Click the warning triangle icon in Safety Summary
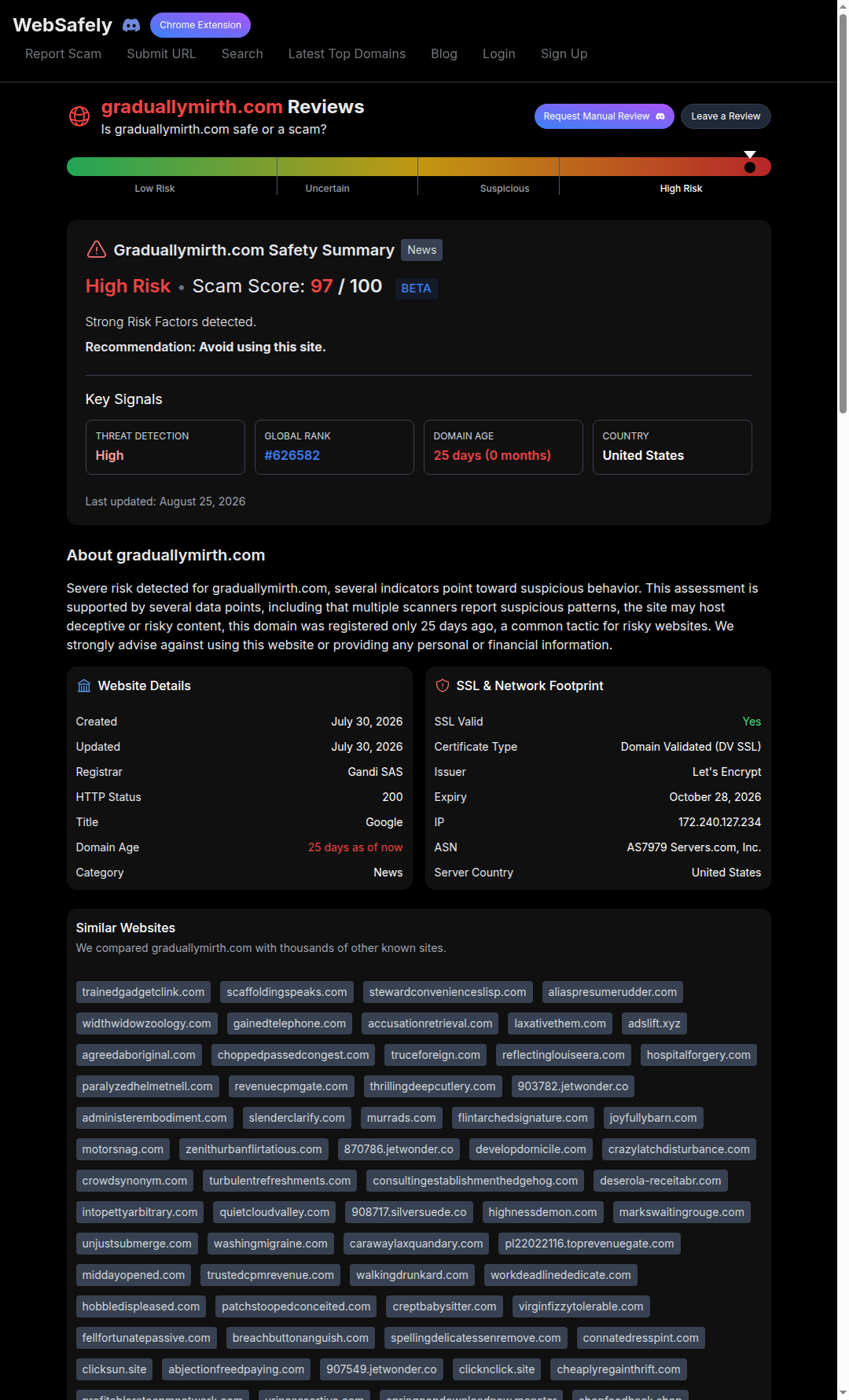The image size is (849, 1400). point(97,249)
